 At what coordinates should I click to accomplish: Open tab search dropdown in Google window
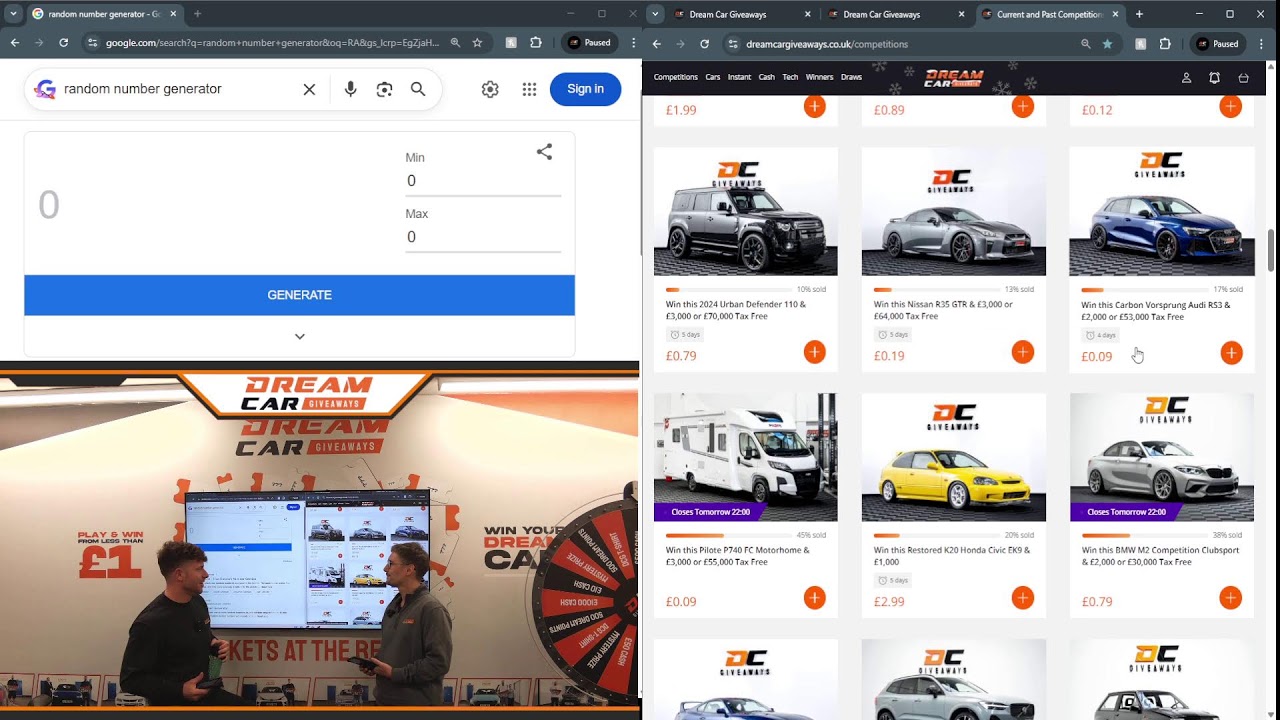[14, 14]
